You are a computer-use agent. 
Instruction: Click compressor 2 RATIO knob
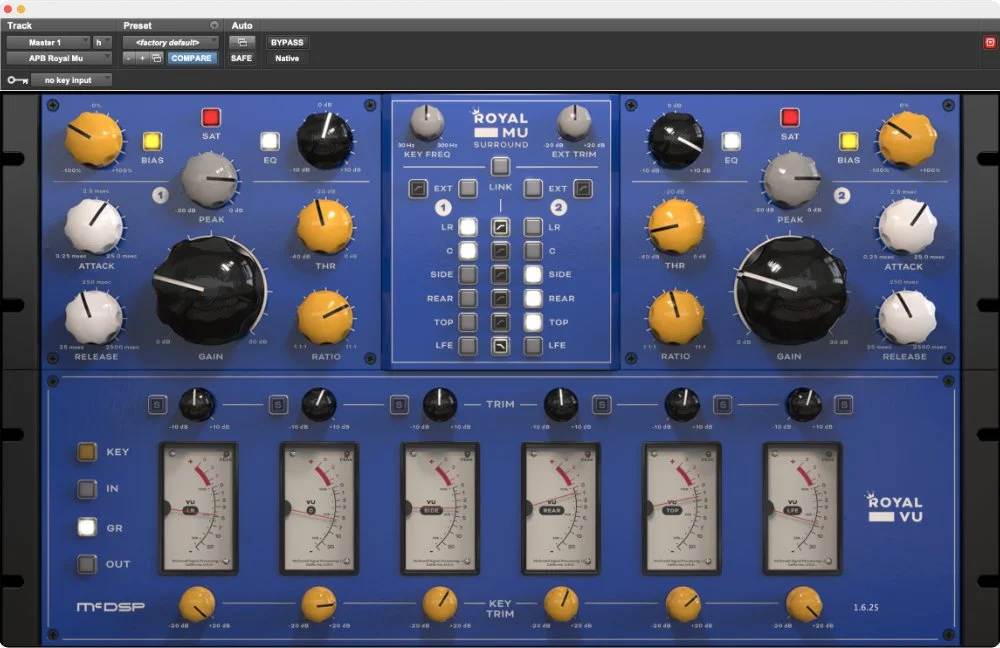point(676,317)
